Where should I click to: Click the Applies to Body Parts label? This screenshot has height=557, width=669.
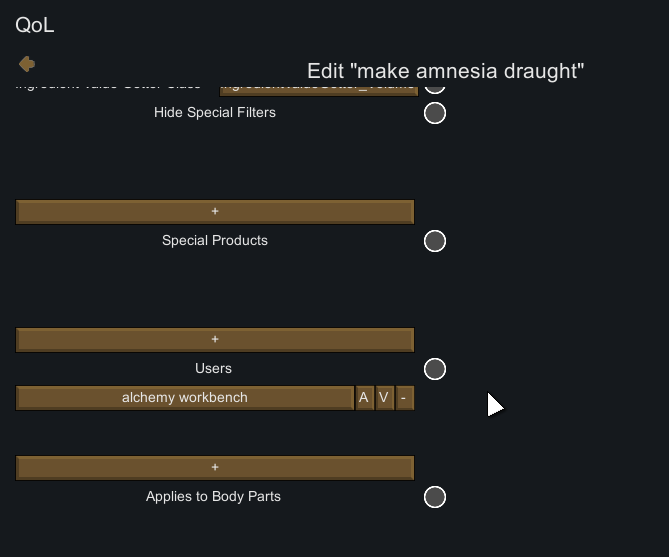(x=213, y=497)
